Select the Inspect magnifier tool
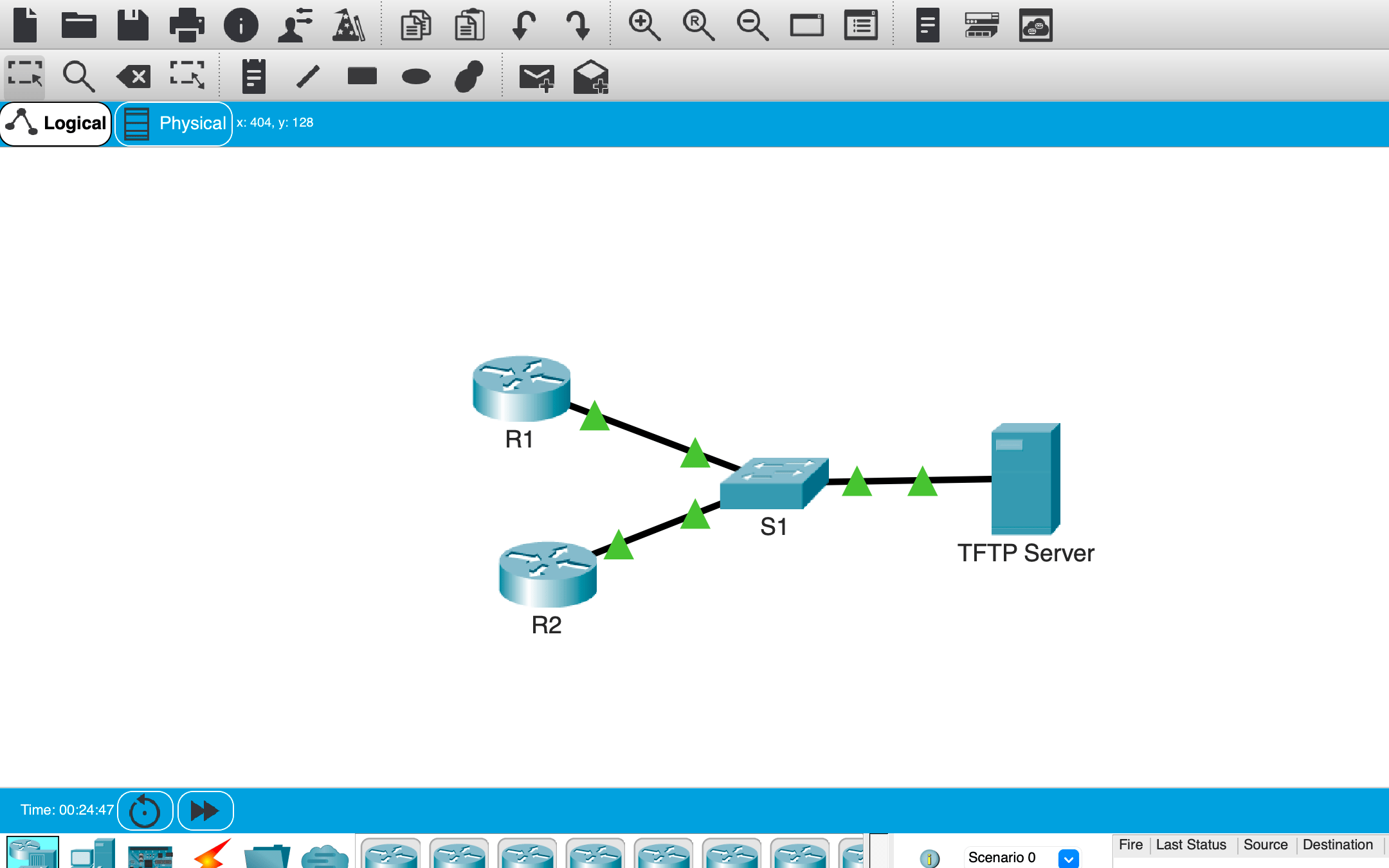The width and height of the screenshot is (1389, 868). pos(78,77)
